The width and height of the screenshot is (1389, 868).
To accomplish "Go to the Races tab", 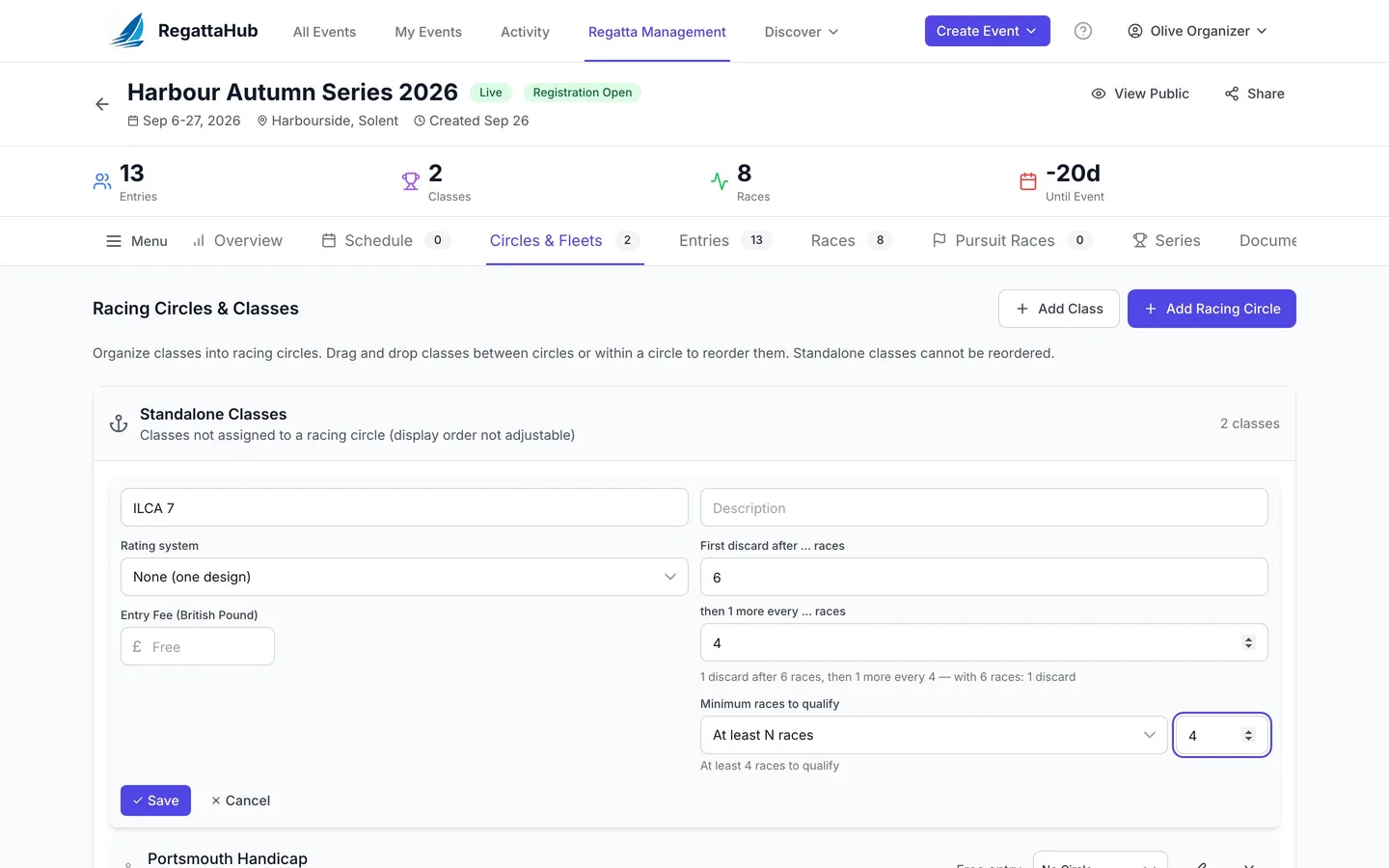I will click(851, 241).
